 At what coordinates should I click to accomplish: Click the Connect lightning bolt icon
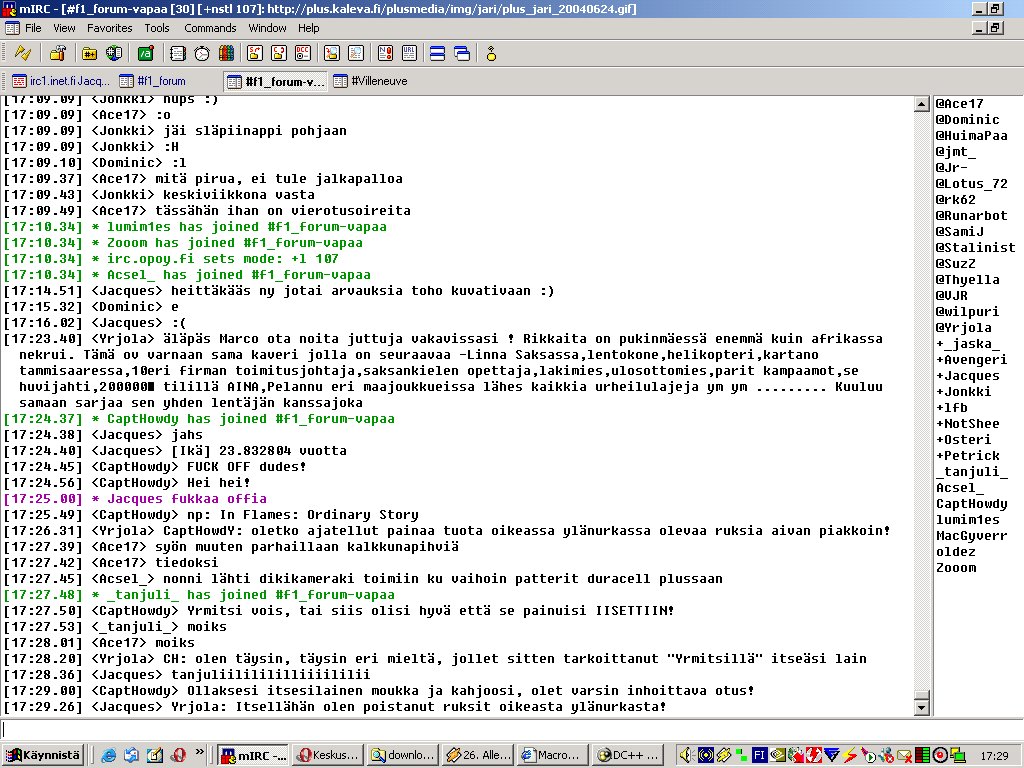point(22,53)
